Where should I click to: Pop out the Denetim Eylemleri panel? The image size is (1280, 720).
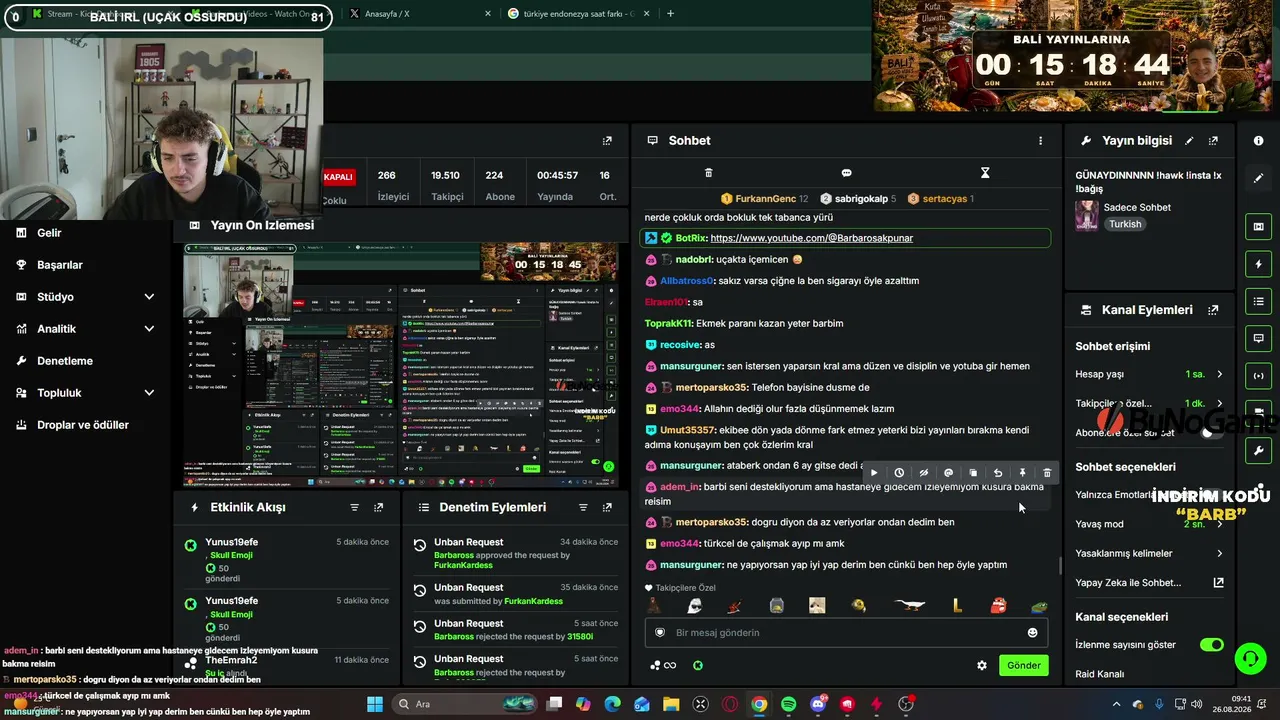607,508
